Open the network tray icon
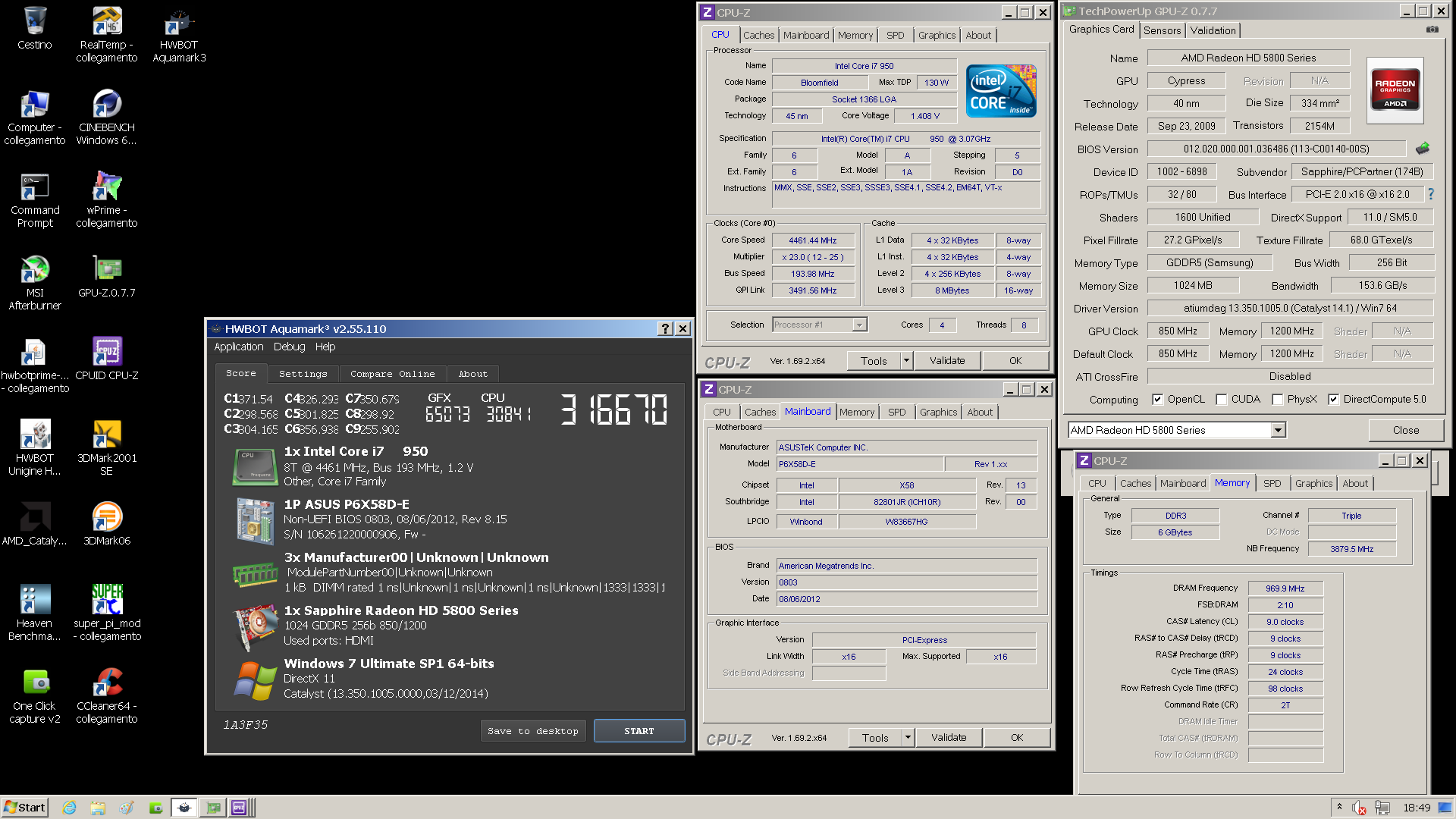The image size is (1456, 819). coord(1382,808)
